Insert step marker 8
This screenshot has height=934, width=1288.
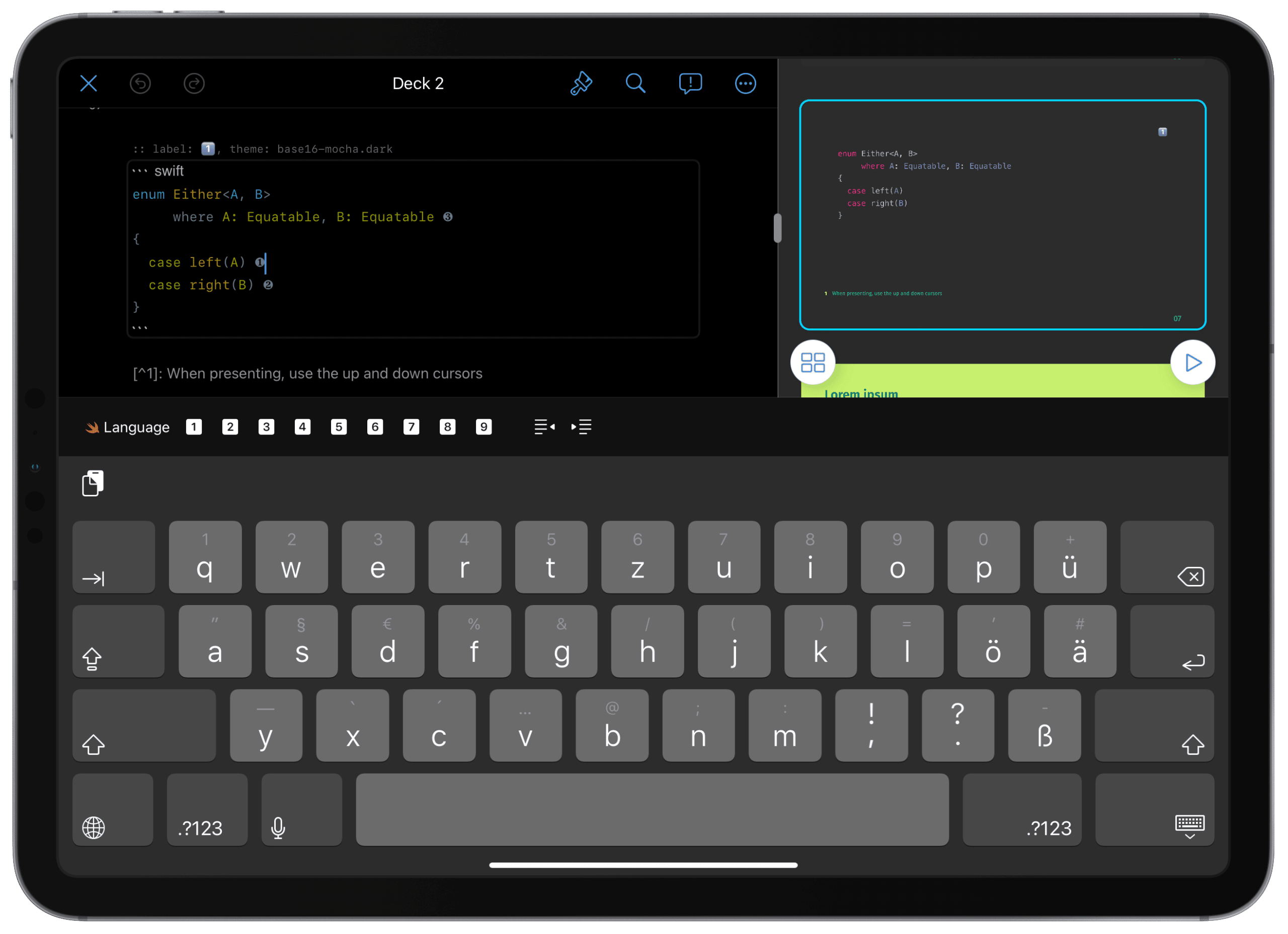point(447,427)
